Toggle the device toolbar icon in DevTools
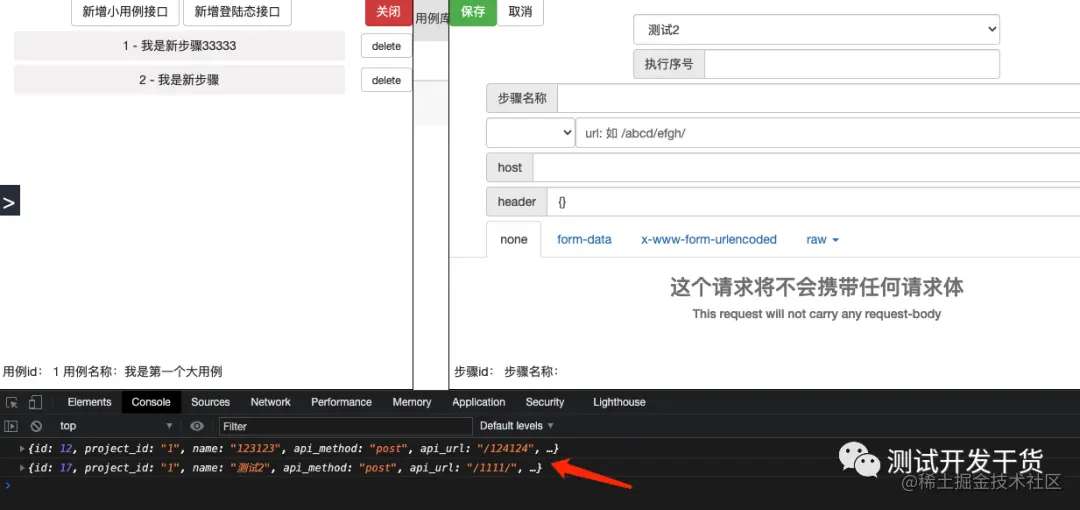The image size is (1080, 510). [x=35, y=402]
